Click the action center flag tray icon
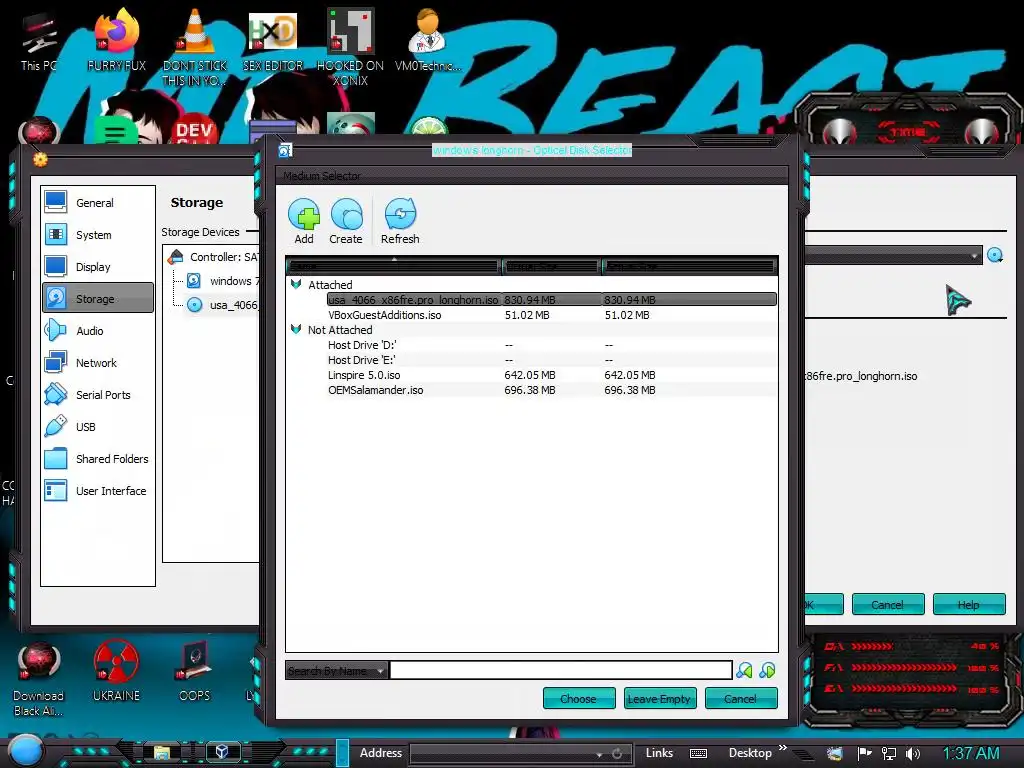This screenshot has height=768, width=1024. (865, 754)
